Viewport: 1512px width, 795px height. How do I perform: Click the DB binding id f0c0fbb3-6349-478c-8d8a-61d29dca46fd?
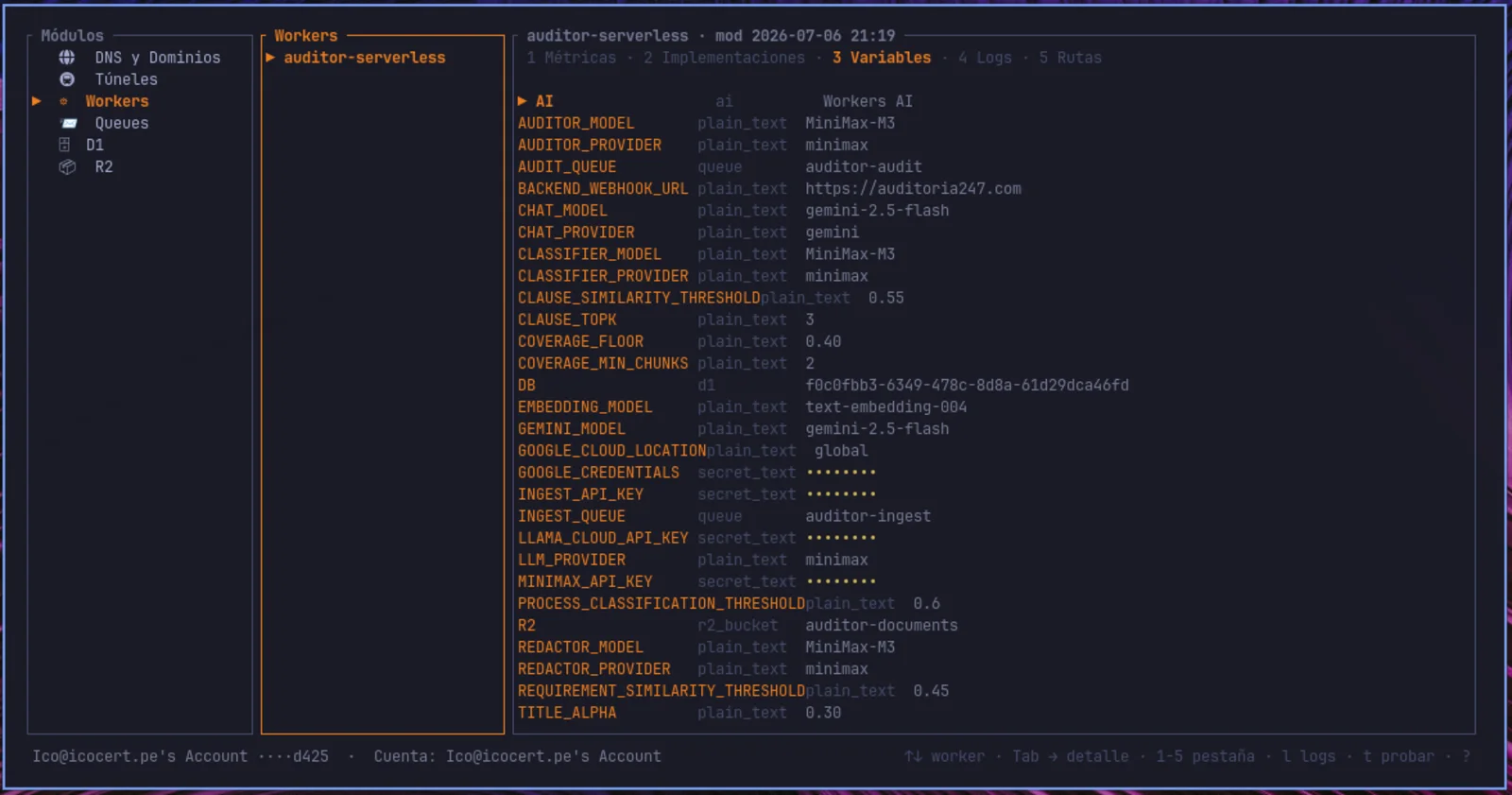point(968,385)
